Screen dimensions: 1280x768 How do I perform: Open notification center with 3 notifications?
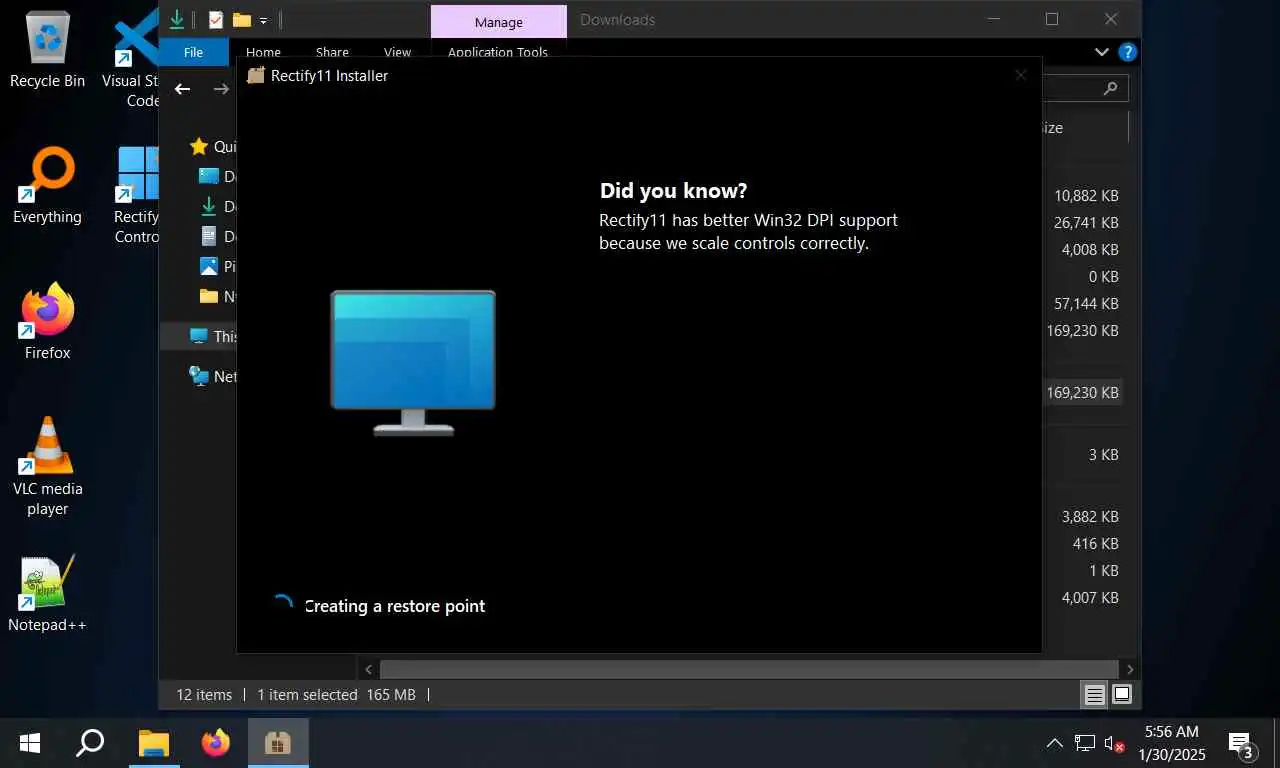coord(1241,744)
